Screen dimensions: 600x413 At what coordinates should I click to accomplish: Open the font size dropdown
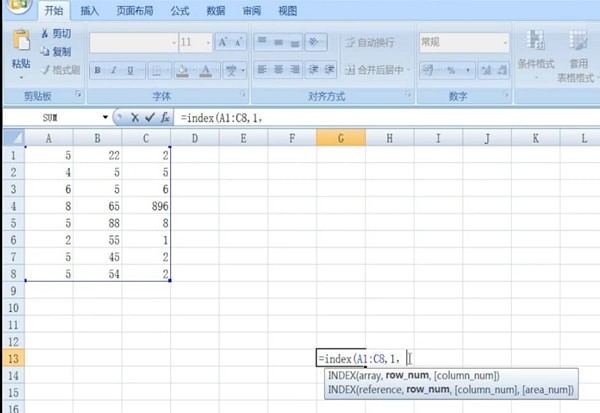coord(206,43)
